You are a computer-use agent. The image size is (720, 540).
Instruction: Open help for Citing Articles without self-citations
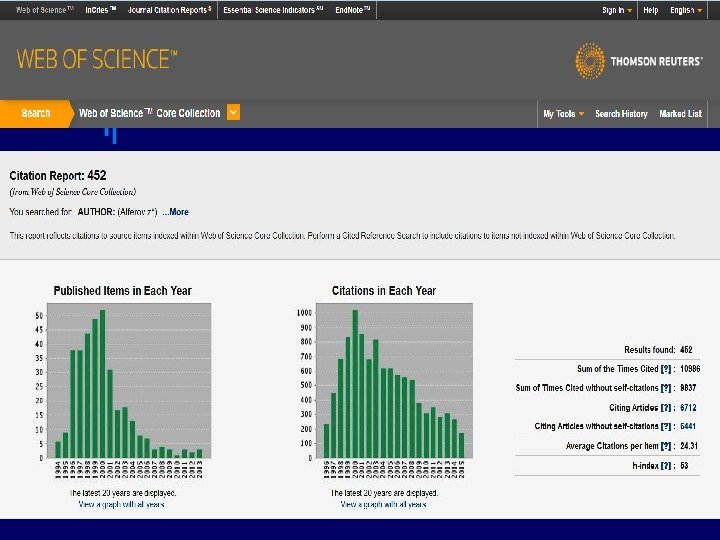pyautogui.click(x=665, y=426)
